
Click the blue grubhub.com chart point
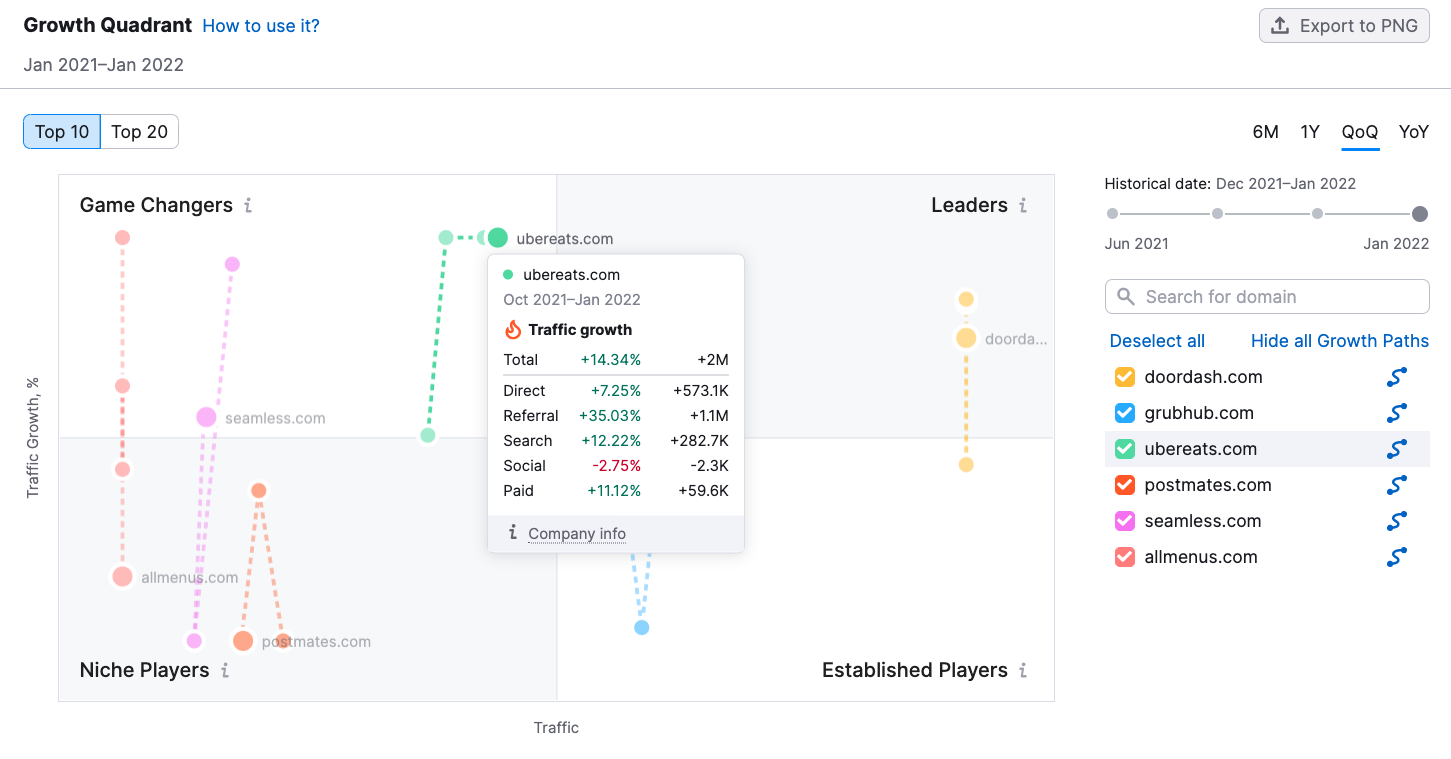642,628
